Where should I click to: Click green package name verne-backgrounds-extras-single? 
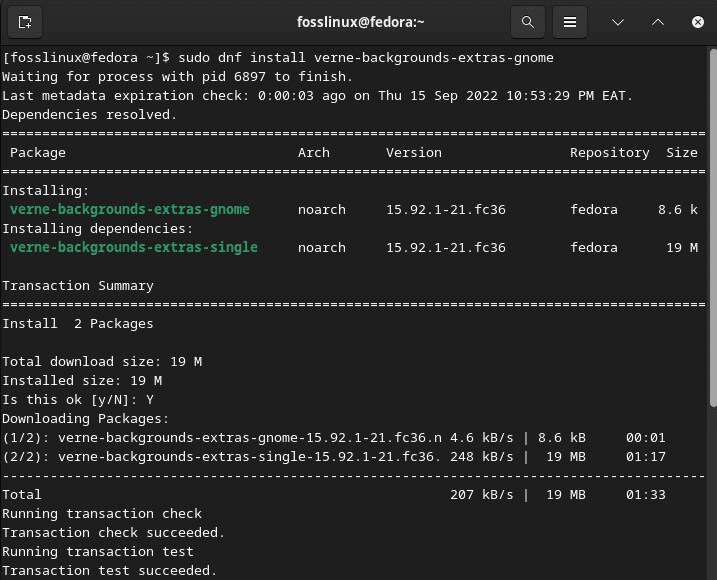tap(134, 247)
